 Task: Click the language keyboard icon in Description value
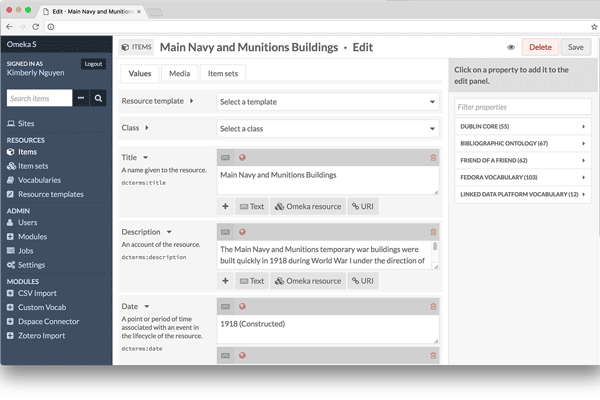point(225,232)
